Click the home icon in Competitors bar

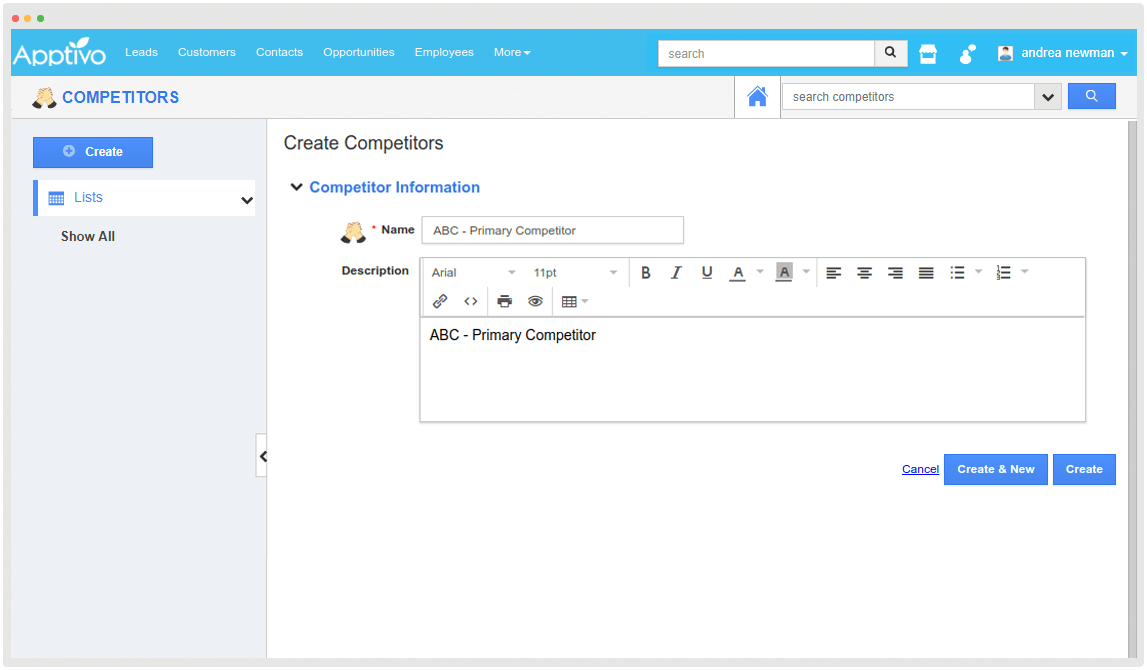pyautogui.click(x=757, y=97)
